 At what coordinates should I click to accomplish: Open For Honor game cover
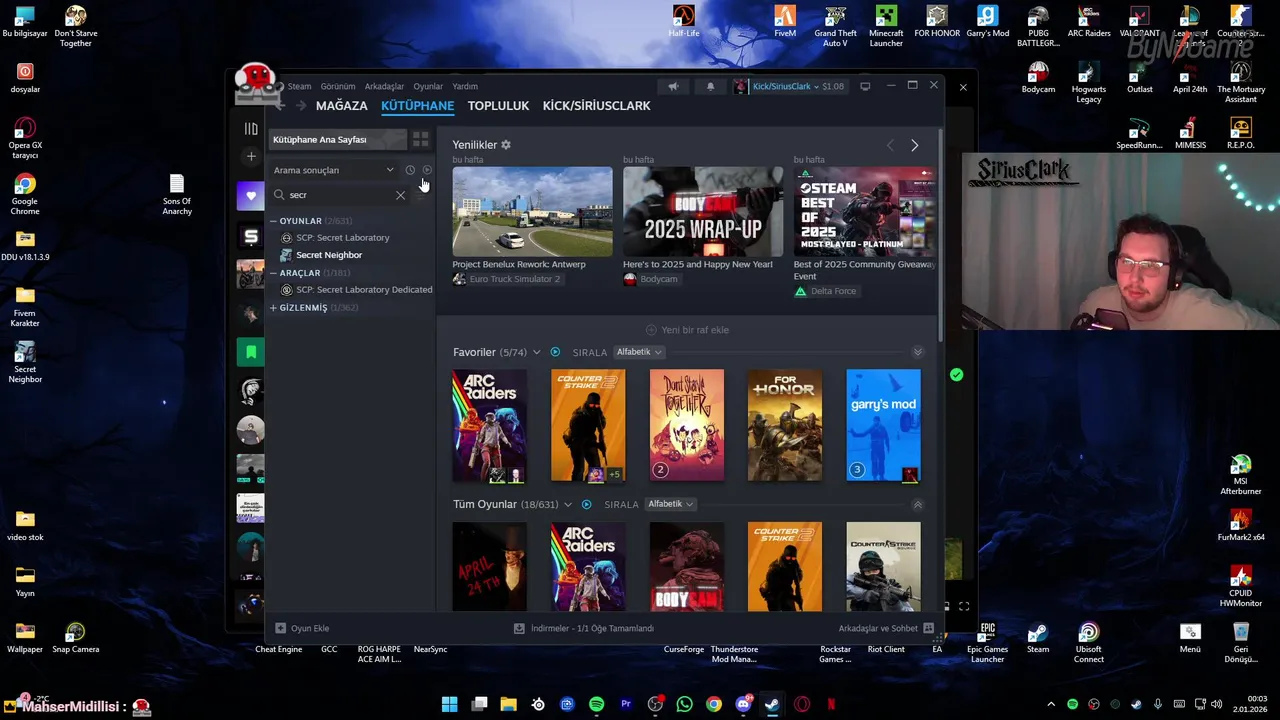click(785, 426)
